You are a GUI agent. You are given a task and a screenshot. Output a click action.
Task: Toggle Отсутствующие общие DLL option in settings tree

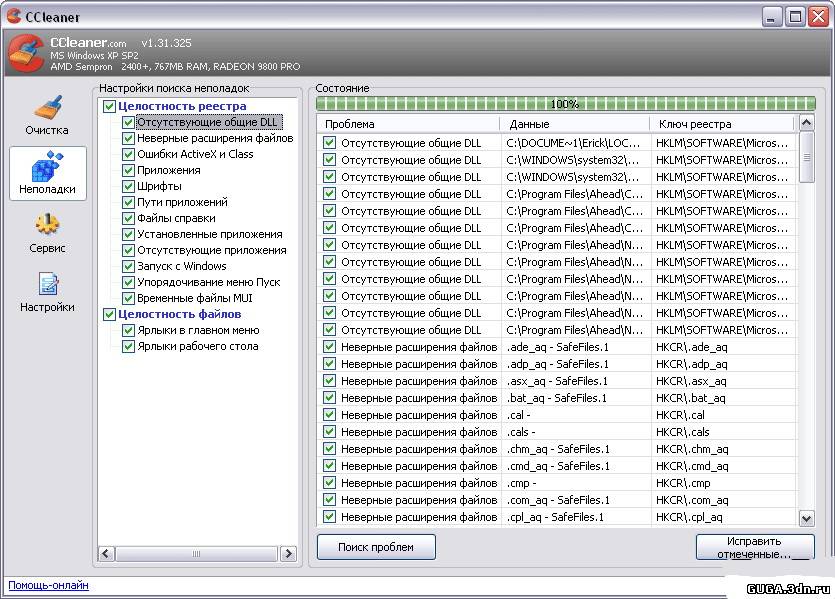[128, 122]
